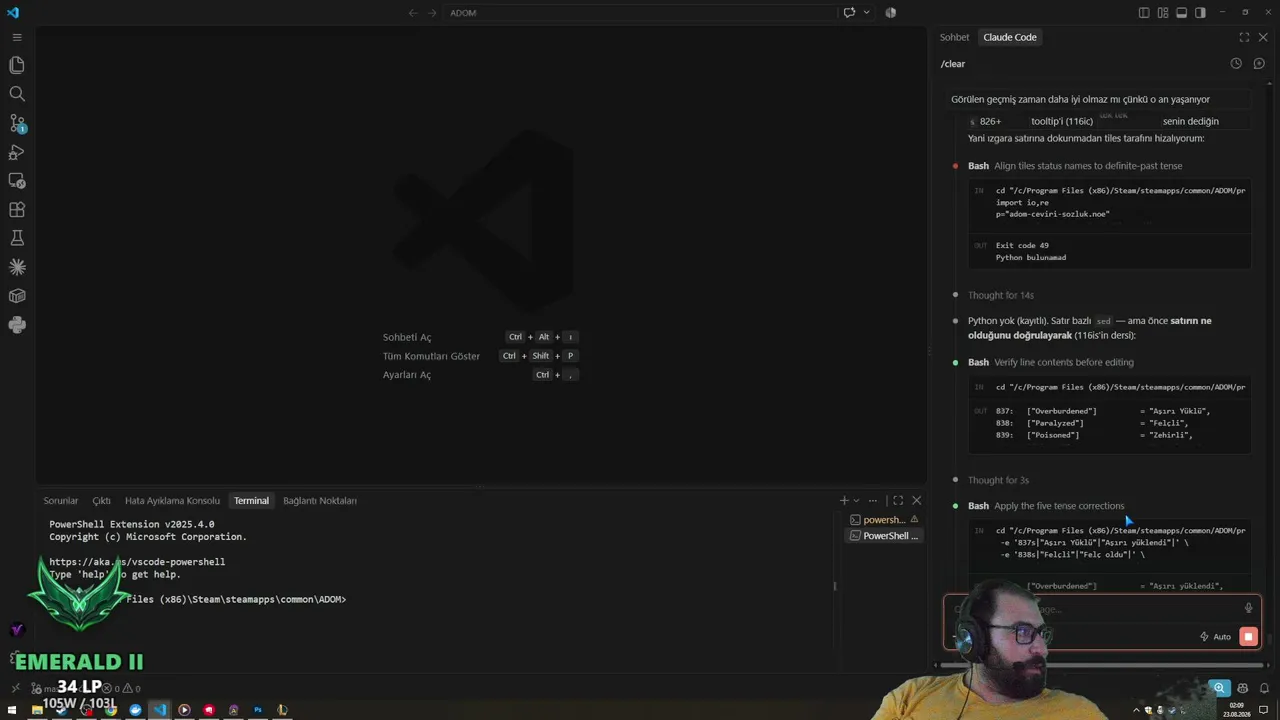Open the VS Code taskbar icon

point(160,710)
